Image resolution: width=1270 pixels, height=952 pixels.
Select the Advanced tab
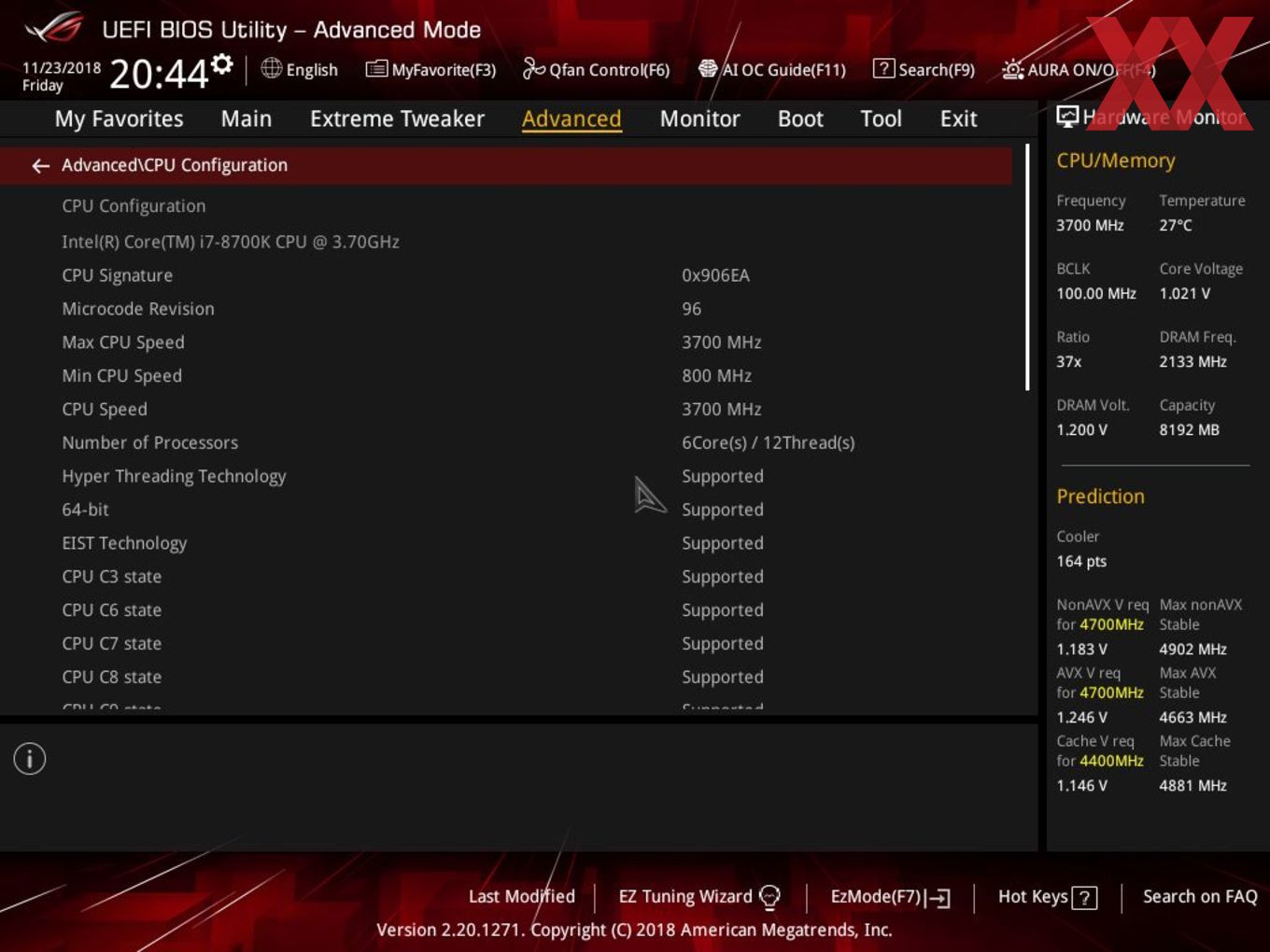tap(571, 119)
